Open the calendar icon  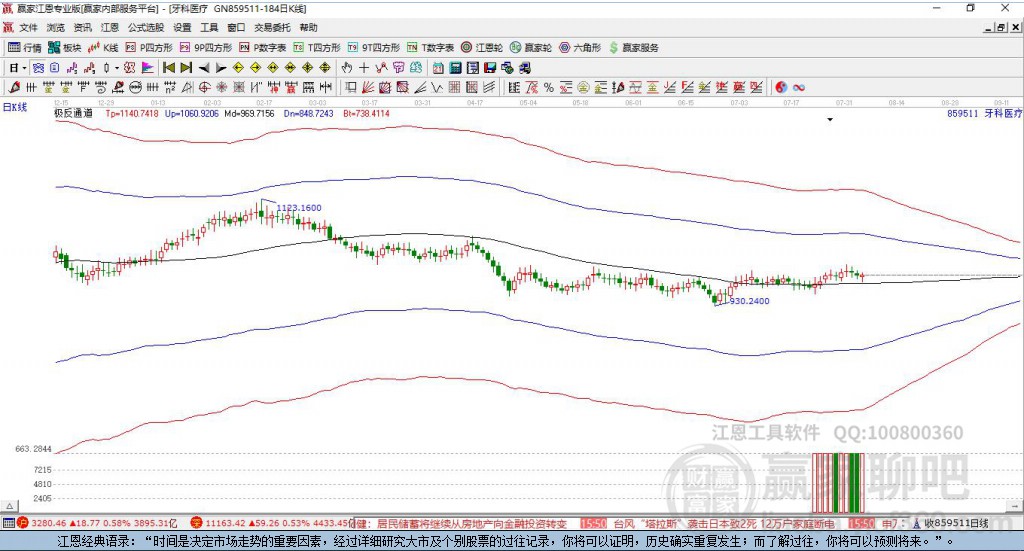[x=438, y=68]
